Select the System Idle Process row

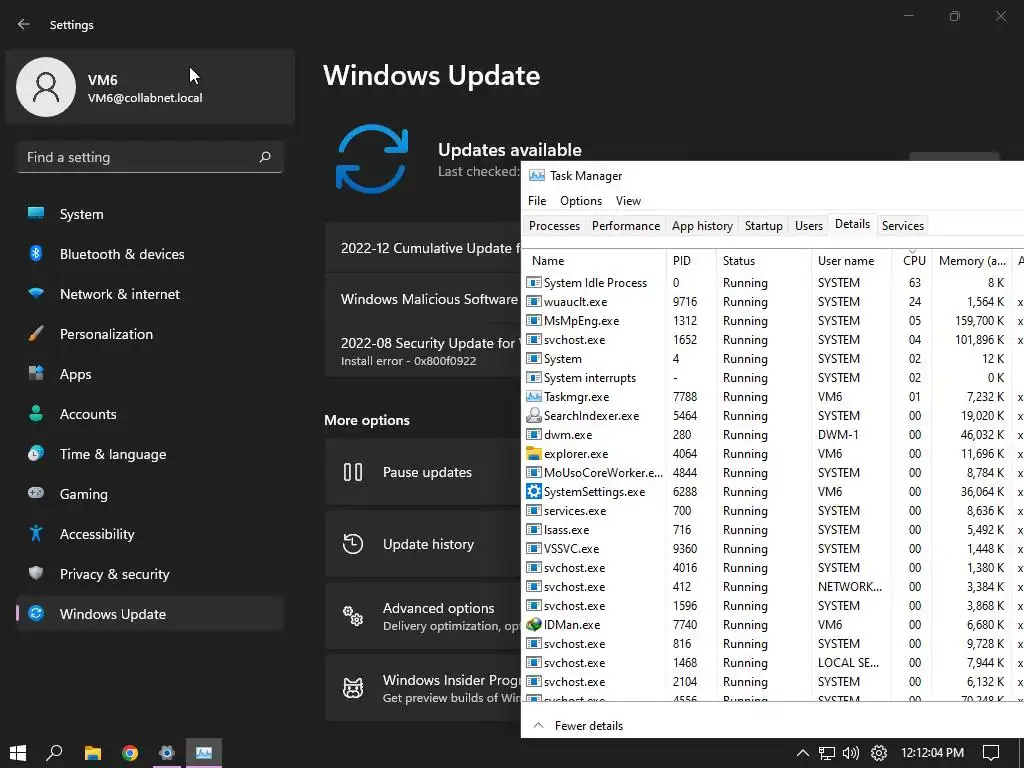[773, 283]
